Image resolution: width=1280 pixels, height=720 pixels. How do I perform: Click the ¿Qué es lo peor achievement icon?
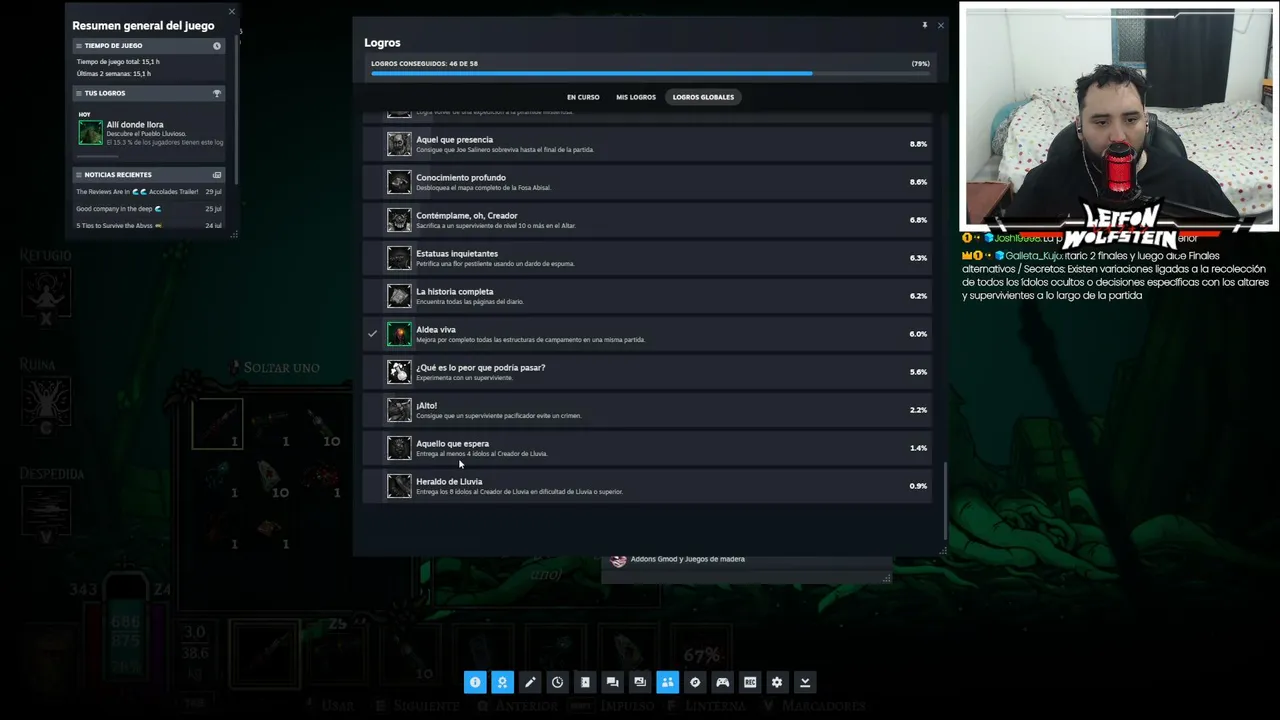click(399, 372)
